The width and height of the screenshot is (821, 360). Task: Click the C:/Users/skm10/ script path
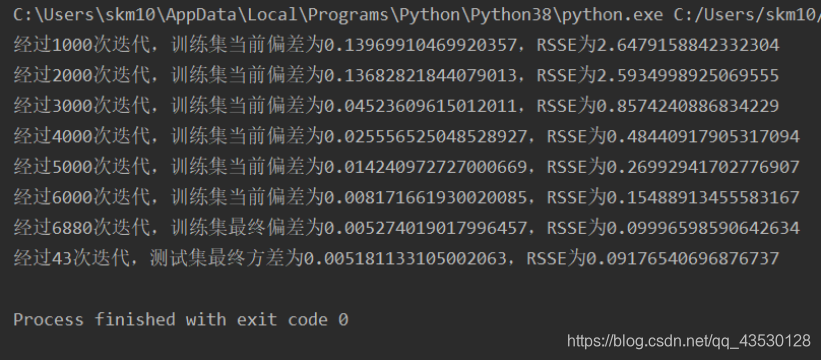pos(747,15)
